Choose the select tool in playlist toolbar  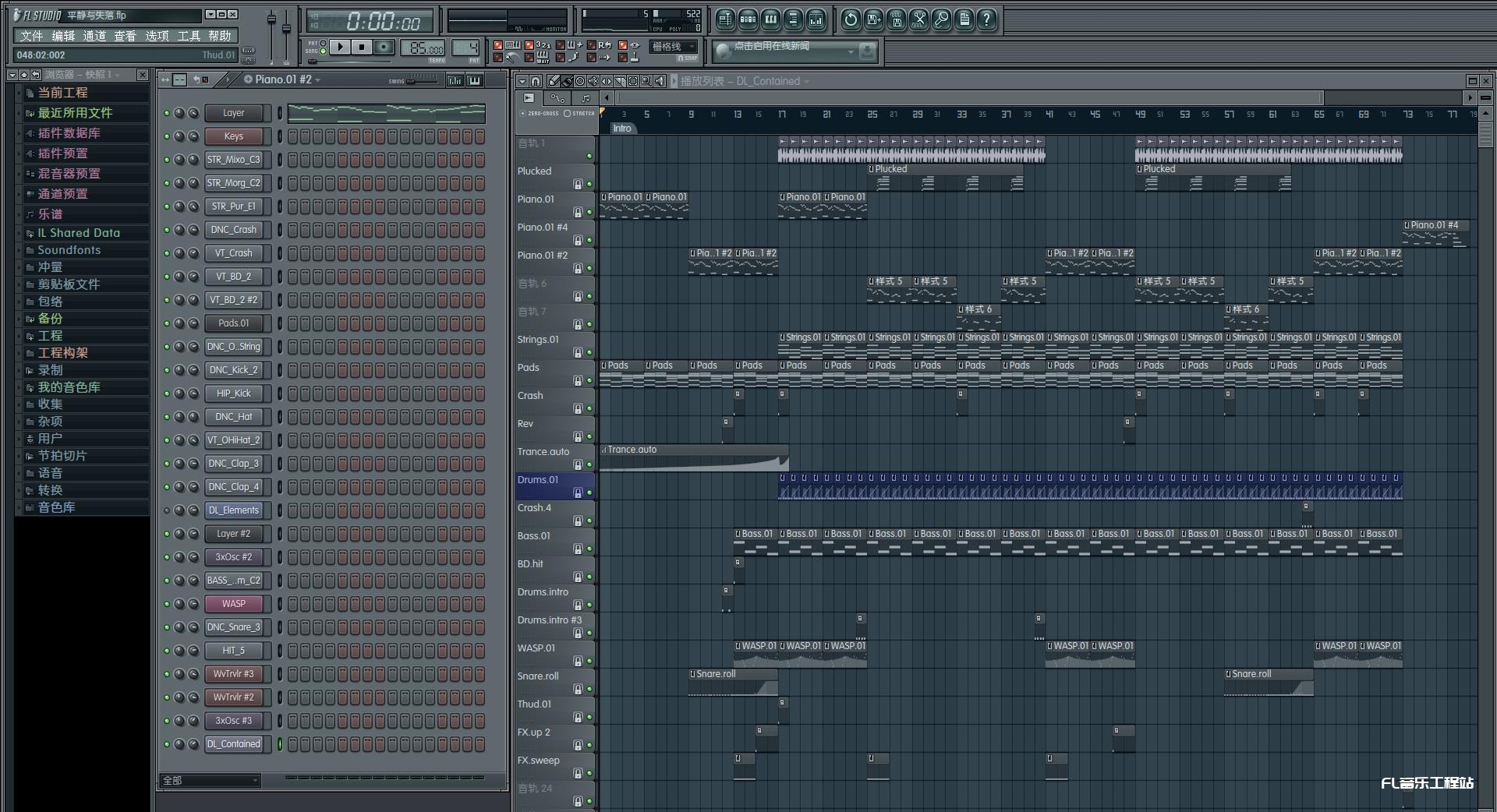(633, 81)
